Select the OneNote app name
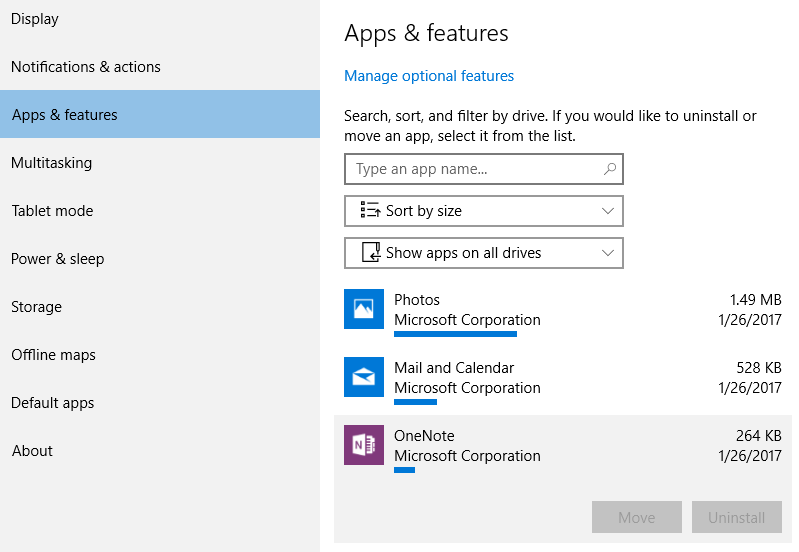Viewport: 799px width, 552px height. 424,436
